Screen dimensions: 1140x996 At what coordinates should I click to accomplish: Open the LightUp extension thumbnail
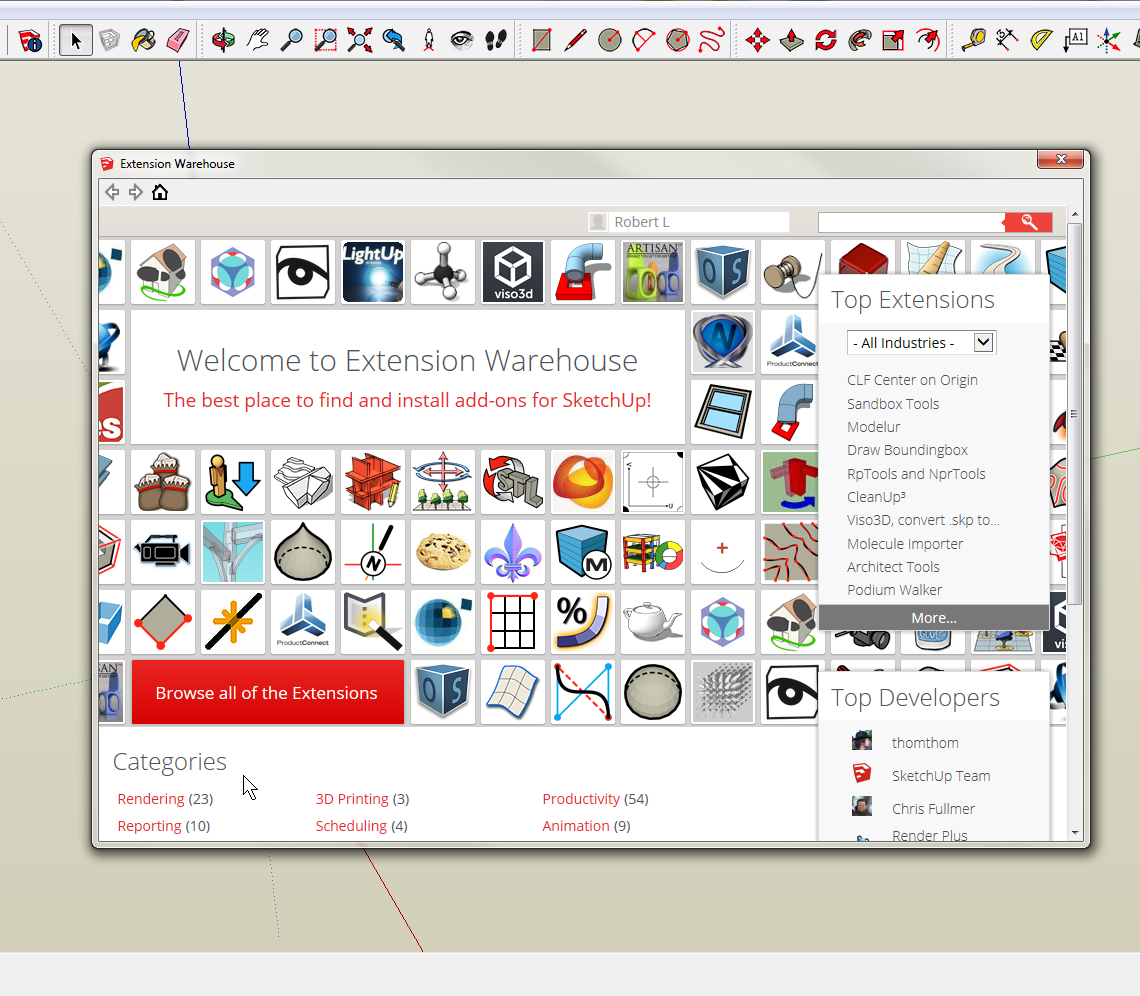pos(372,271)
